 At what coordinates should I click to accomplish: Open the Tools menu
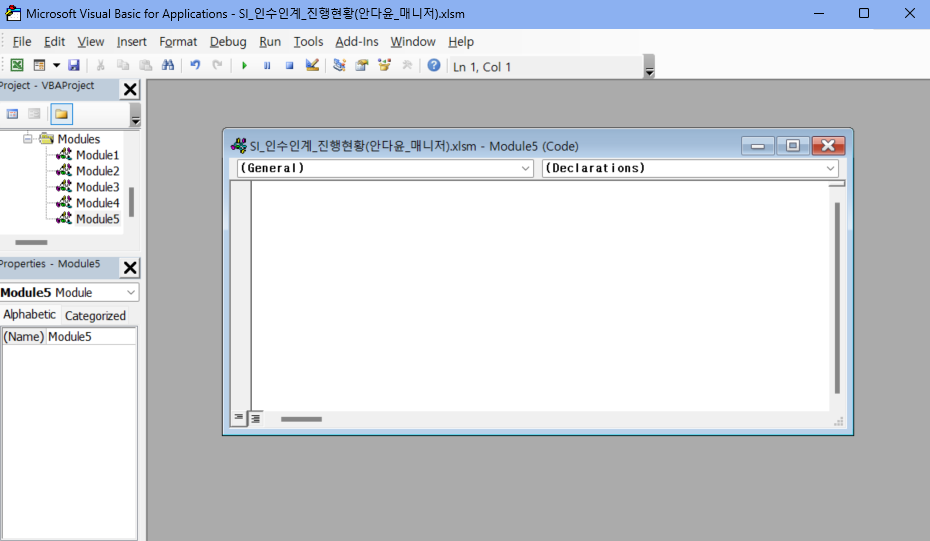coord(308,42)
